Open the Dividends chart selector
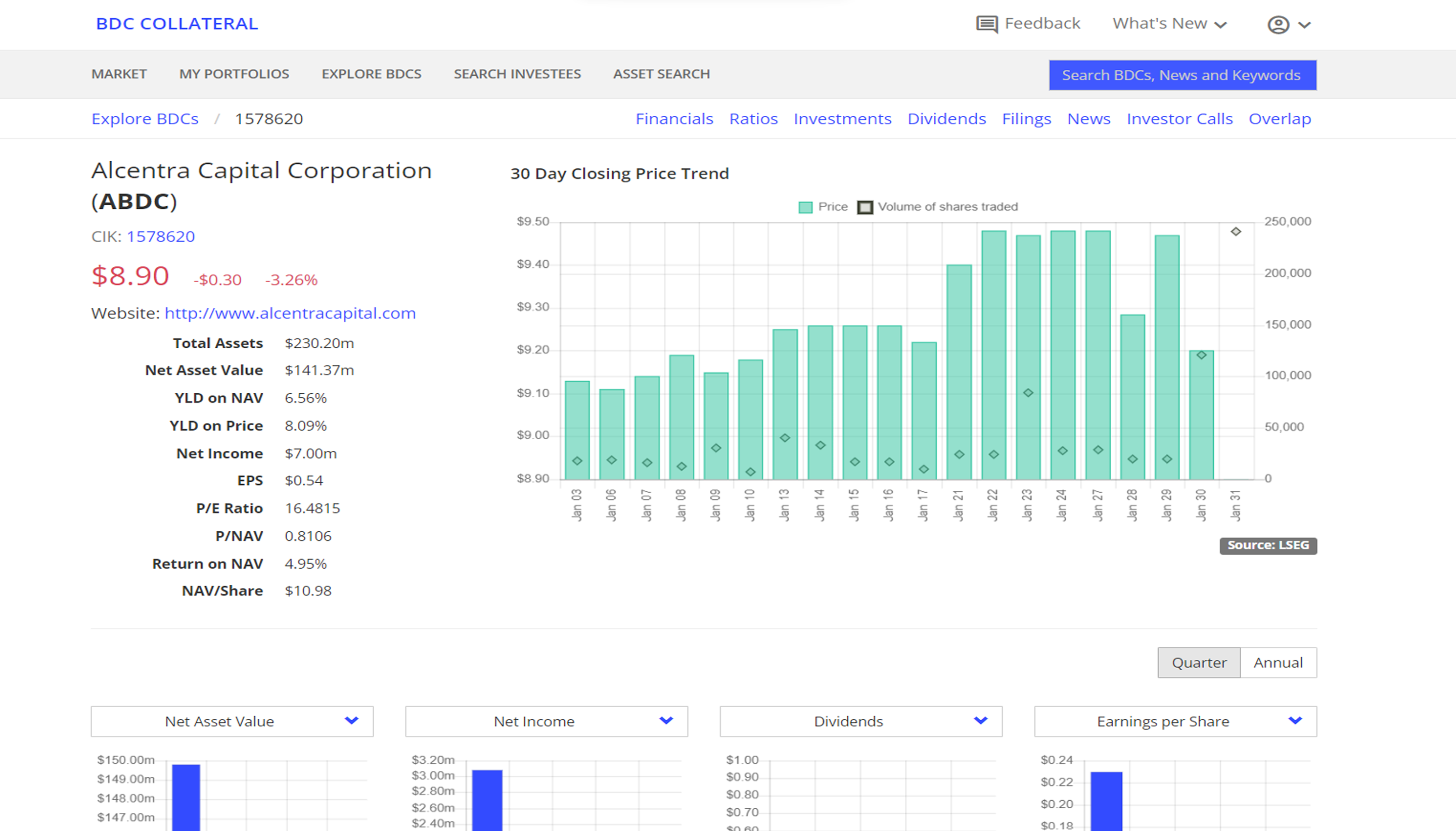 (860, 721)
